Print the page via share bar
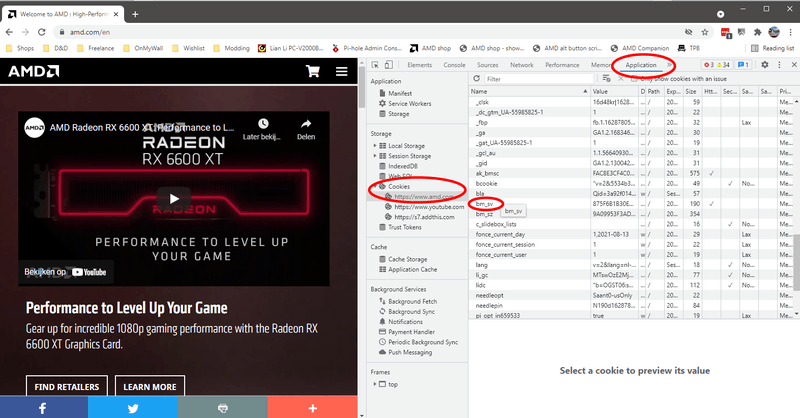Screen dimensions: 800x418 click(x=222, y=408)
